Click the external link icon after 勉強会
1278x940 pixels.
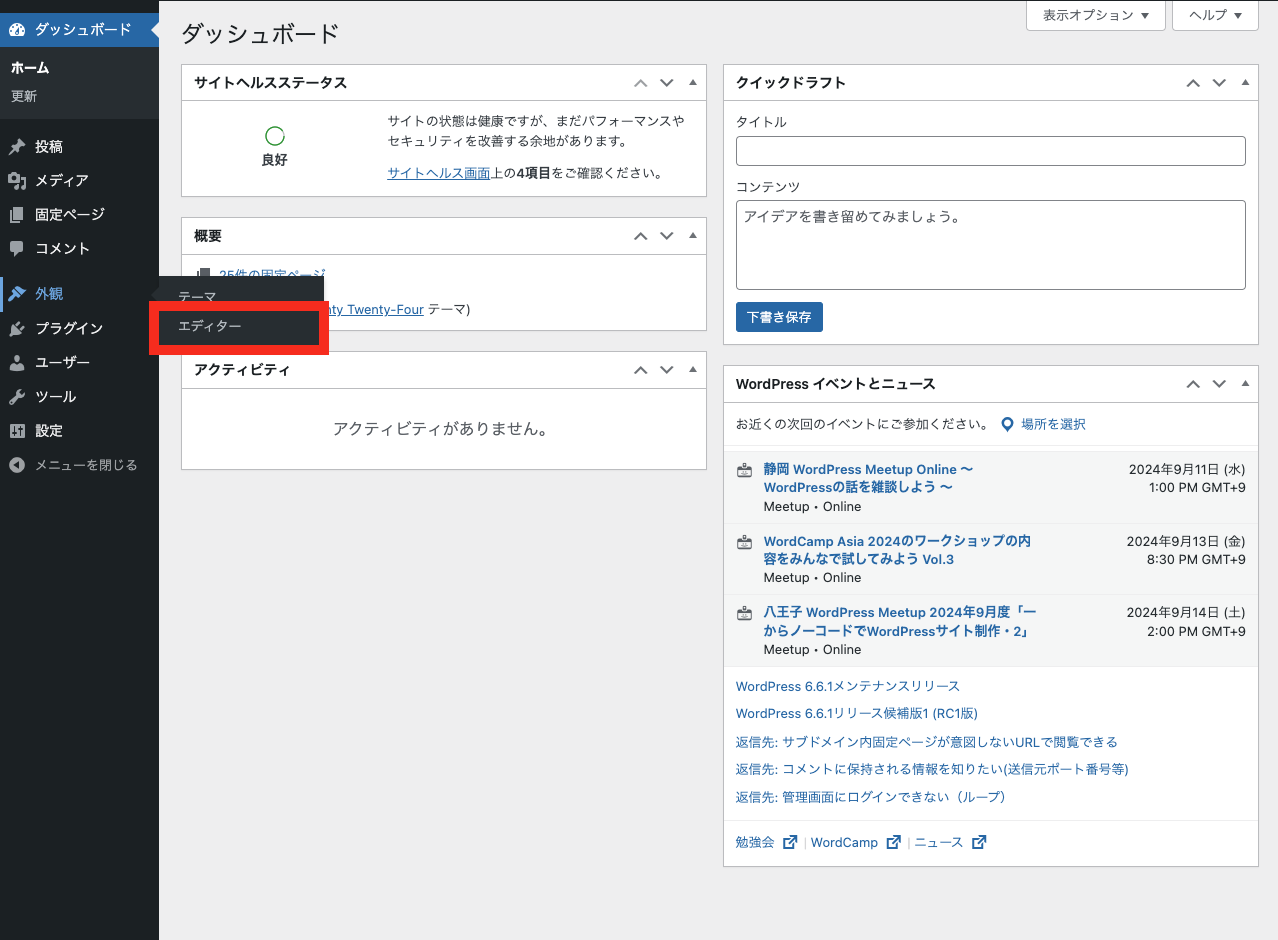click(x=790, y=842)
